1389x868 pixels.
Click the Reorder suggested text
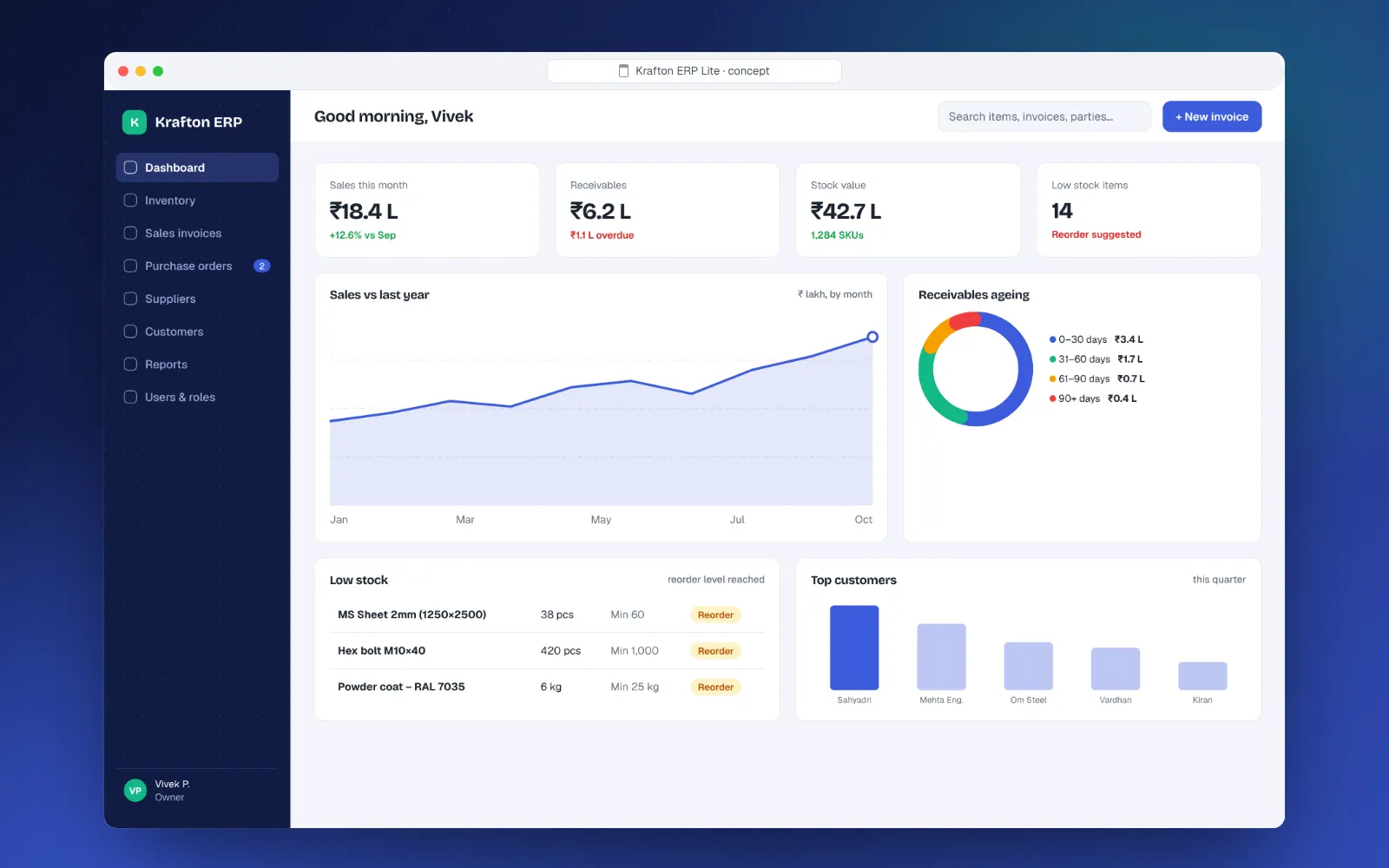[x=1096, y=234]
